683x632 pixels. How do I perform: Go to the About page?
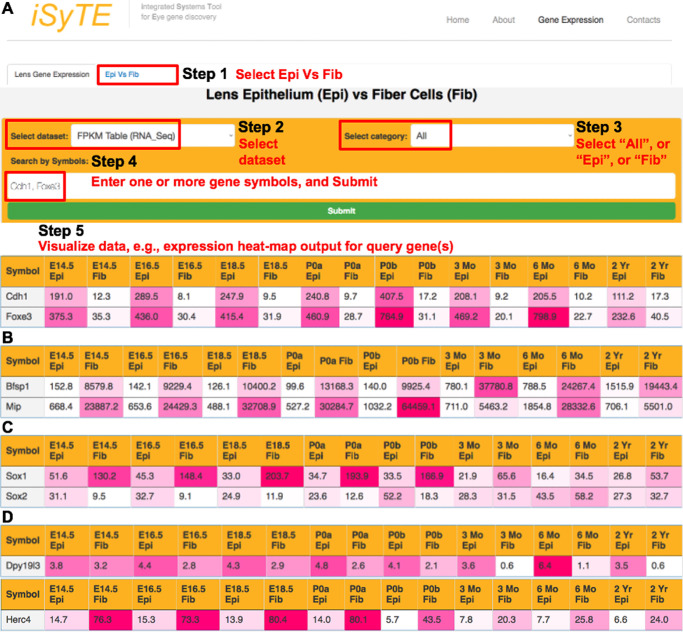504,20
